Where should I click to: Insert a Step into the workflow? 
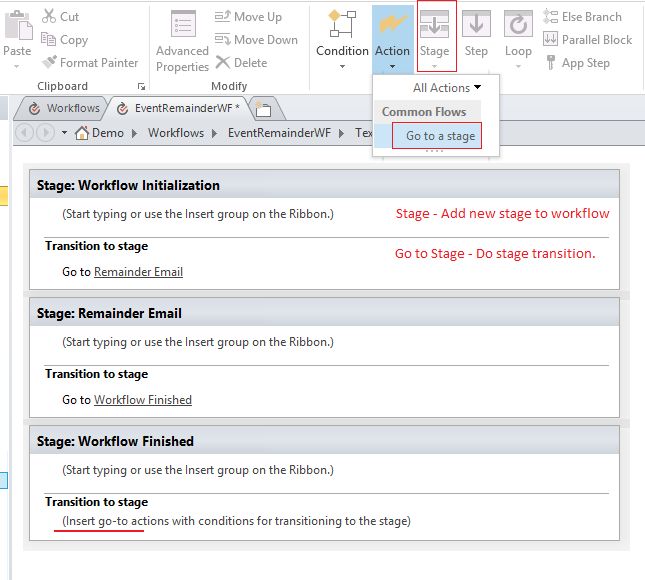point(476,36)
